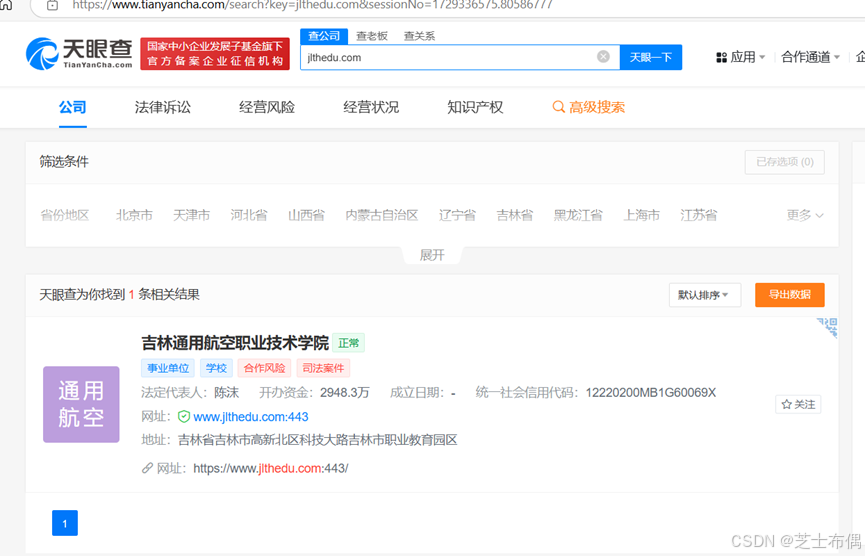The height and width of the screenshot is (556, 865).
Task: Expand 更多 regions list
Action: [x=805, y=215]
